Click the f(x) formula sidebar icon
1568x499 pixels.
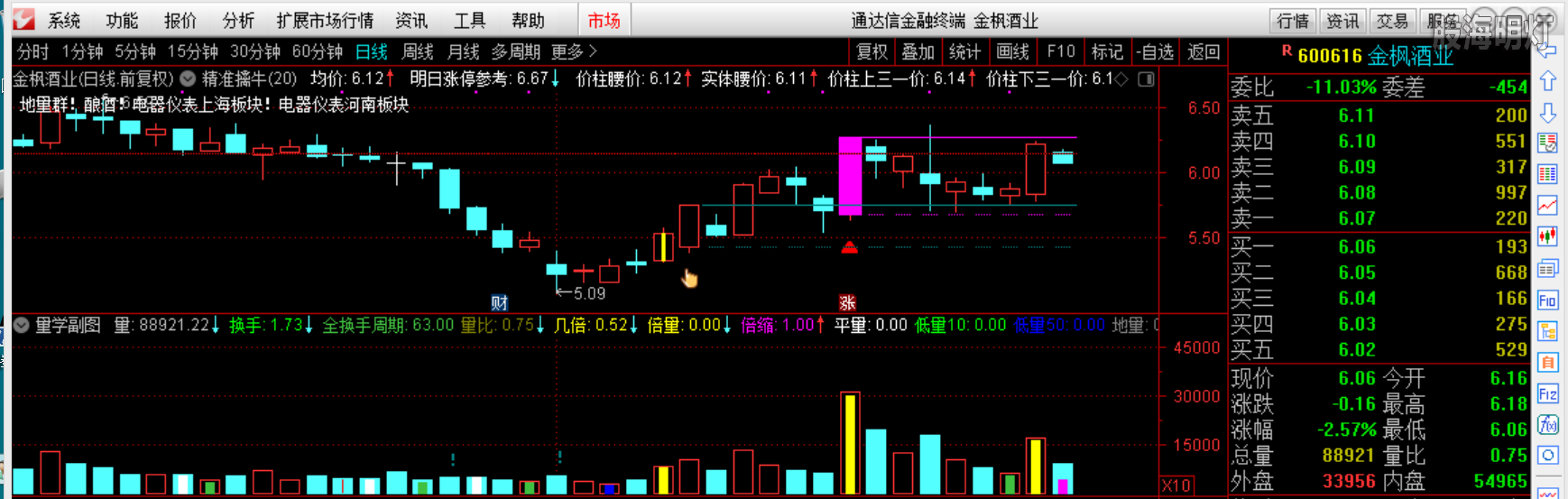[1548, 425]
